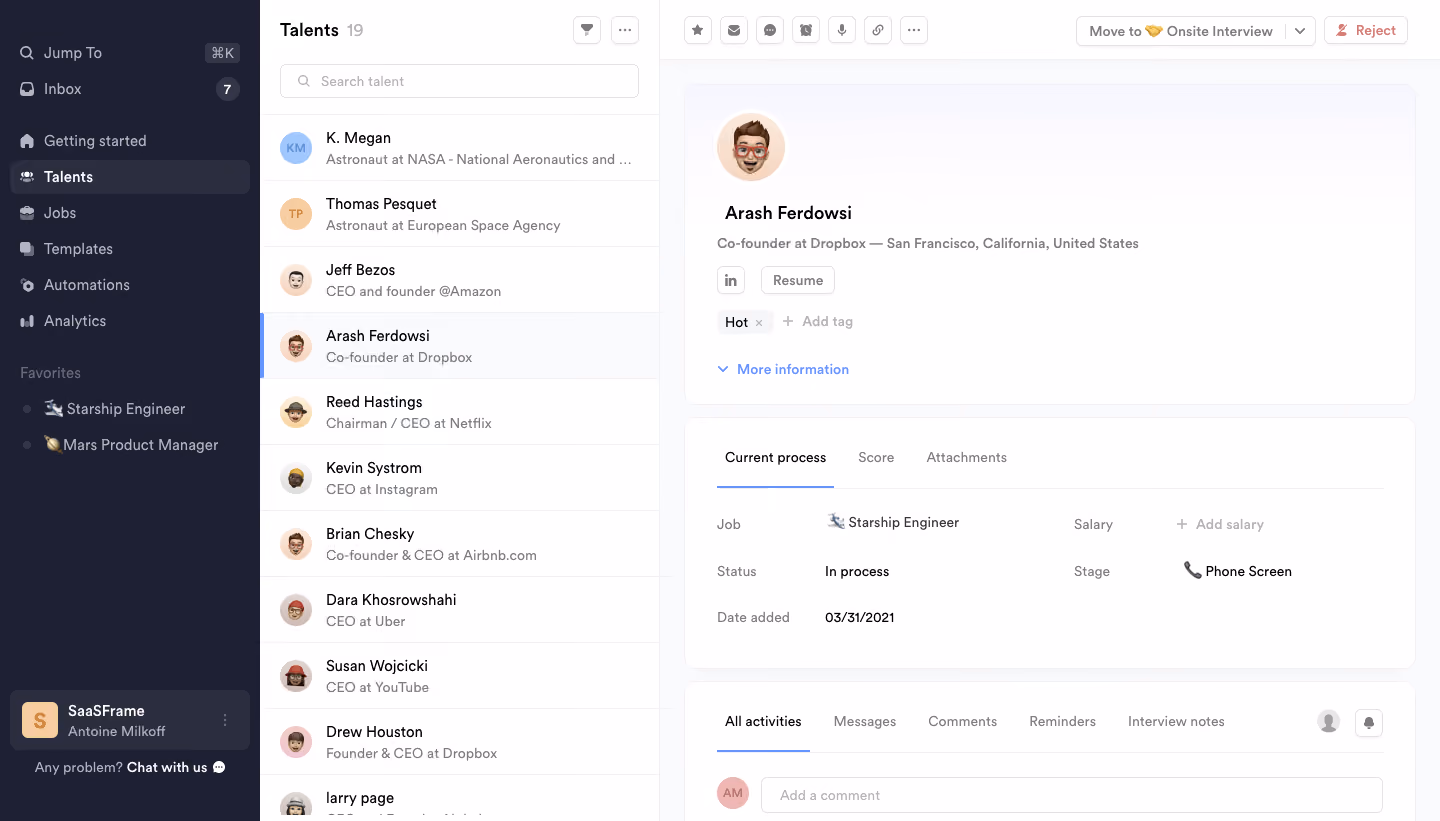Open more options in Talents header
The width and height of the screenshot is (1440, 821).
[625, 30]
